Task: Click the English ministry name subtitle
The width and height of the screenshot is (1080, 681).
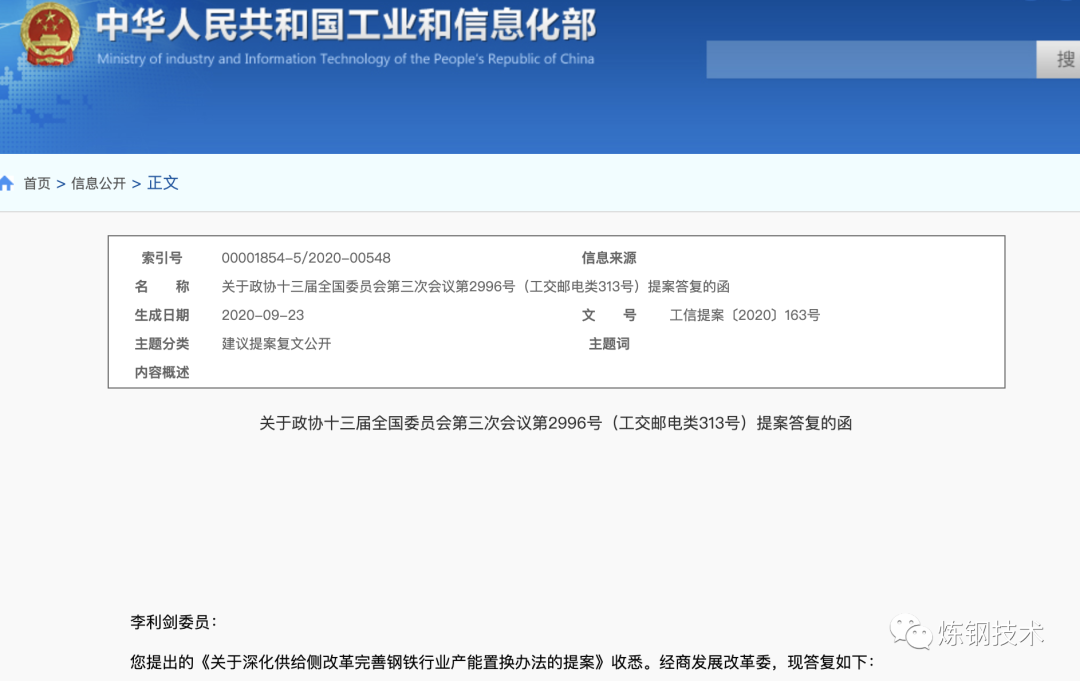Action: [346, 59]
